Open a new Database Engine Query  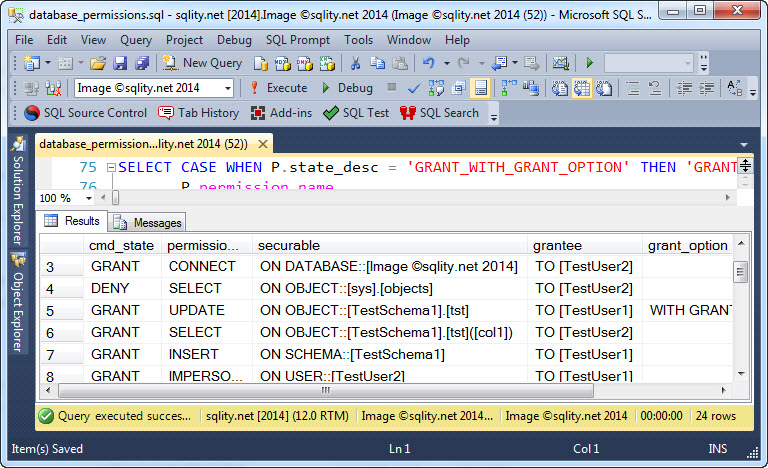261,63
